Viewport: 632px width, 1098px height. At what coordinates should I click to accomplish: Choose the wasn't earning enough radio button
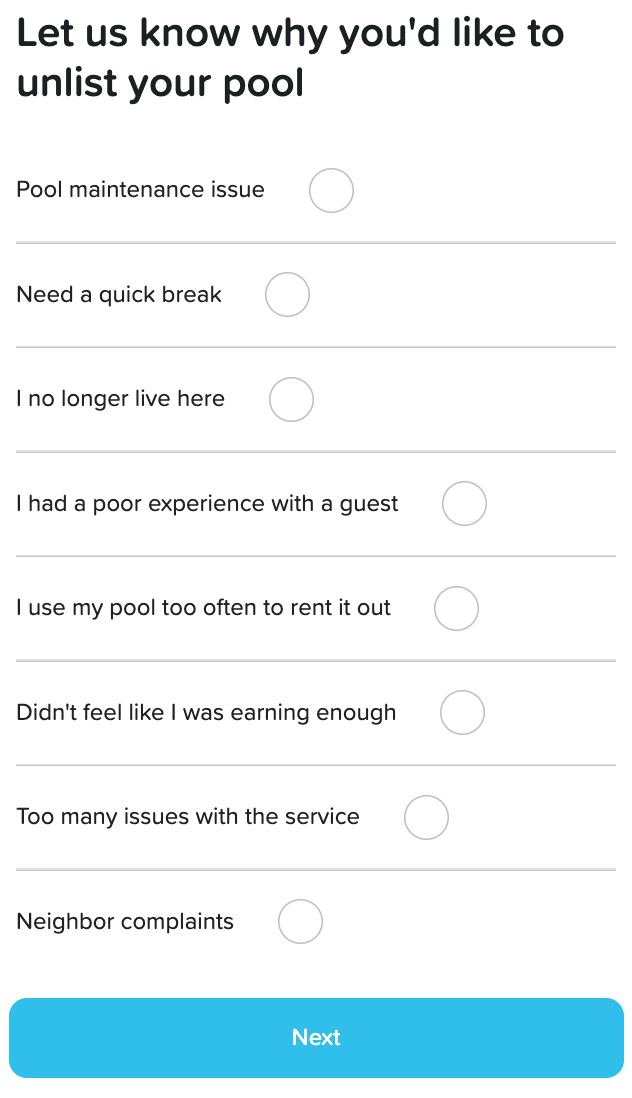tap(462, 713)
